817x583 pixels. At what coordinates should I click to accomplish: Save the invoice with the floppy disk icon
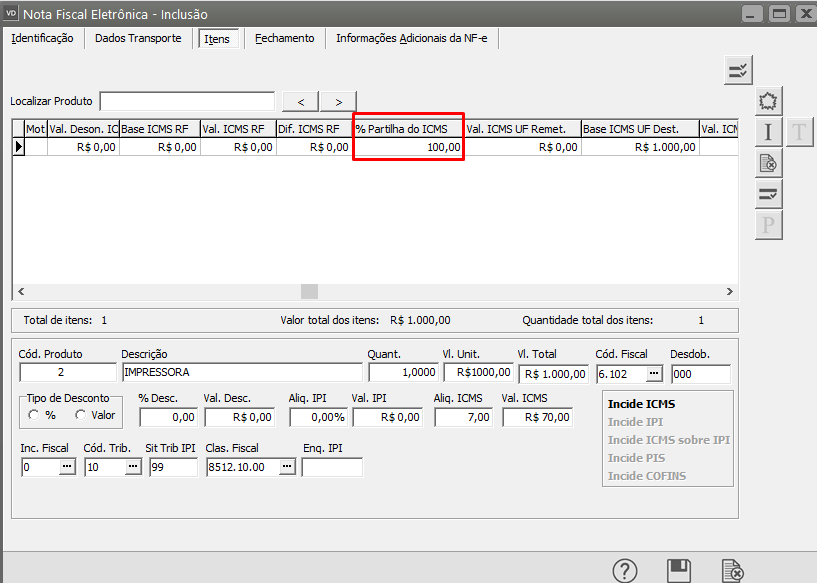tap(679, 571)
